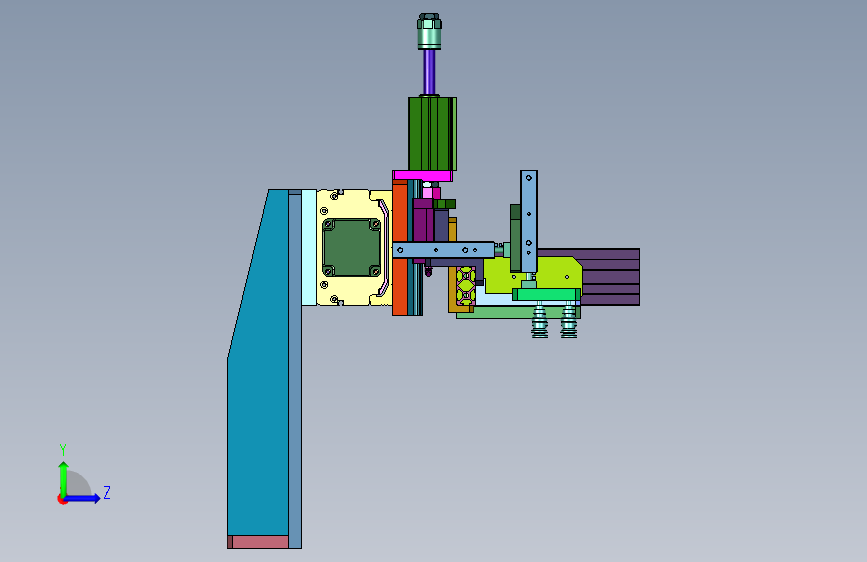Viewport: 867px width, 562px height.
Task: Select the bright green gripper plate
Action: pos(546,294)
